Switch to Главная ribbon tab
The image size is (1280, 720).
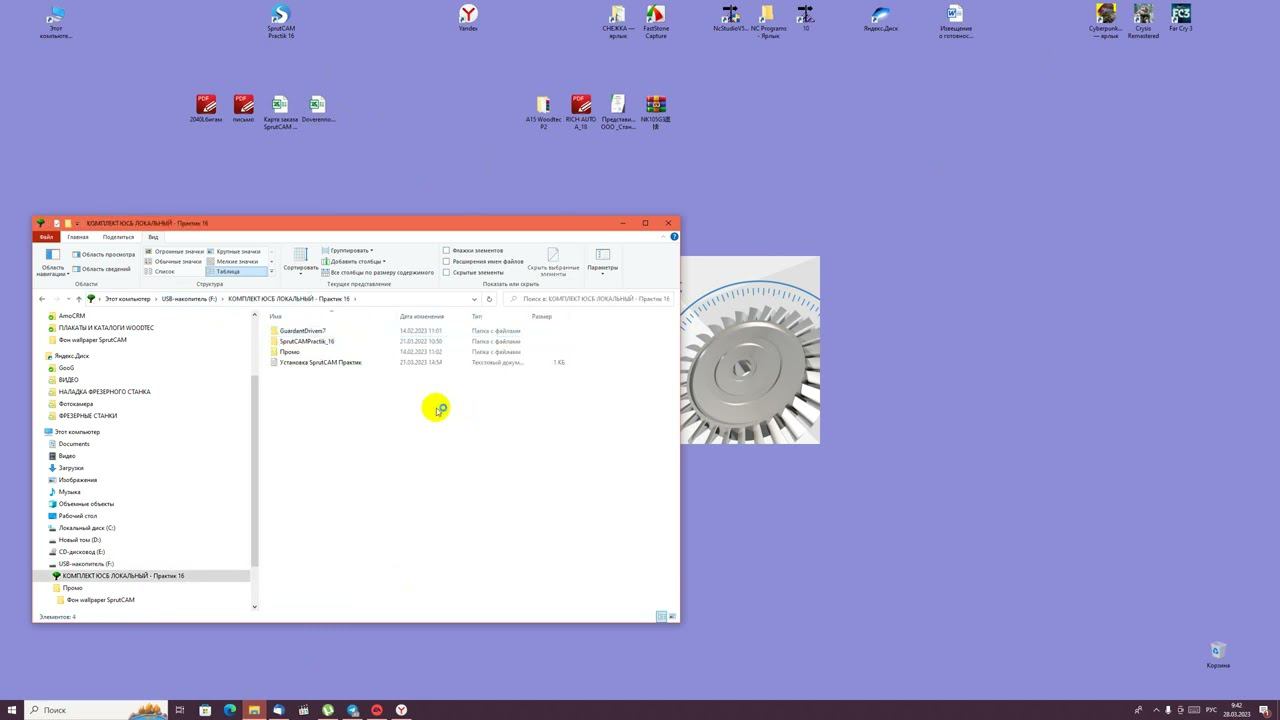(78, 237)
